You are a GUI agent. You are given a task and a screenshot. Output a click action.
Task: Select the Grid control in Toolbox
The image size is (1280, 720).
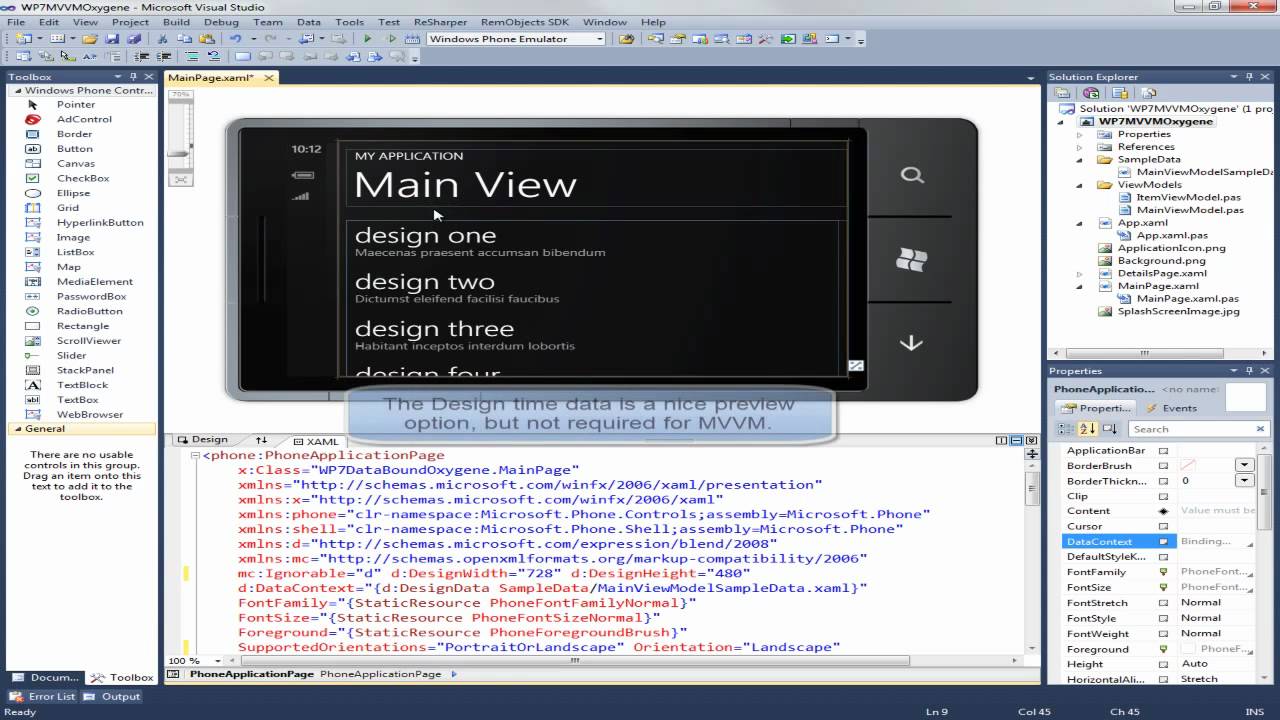(x=68, y=208)
